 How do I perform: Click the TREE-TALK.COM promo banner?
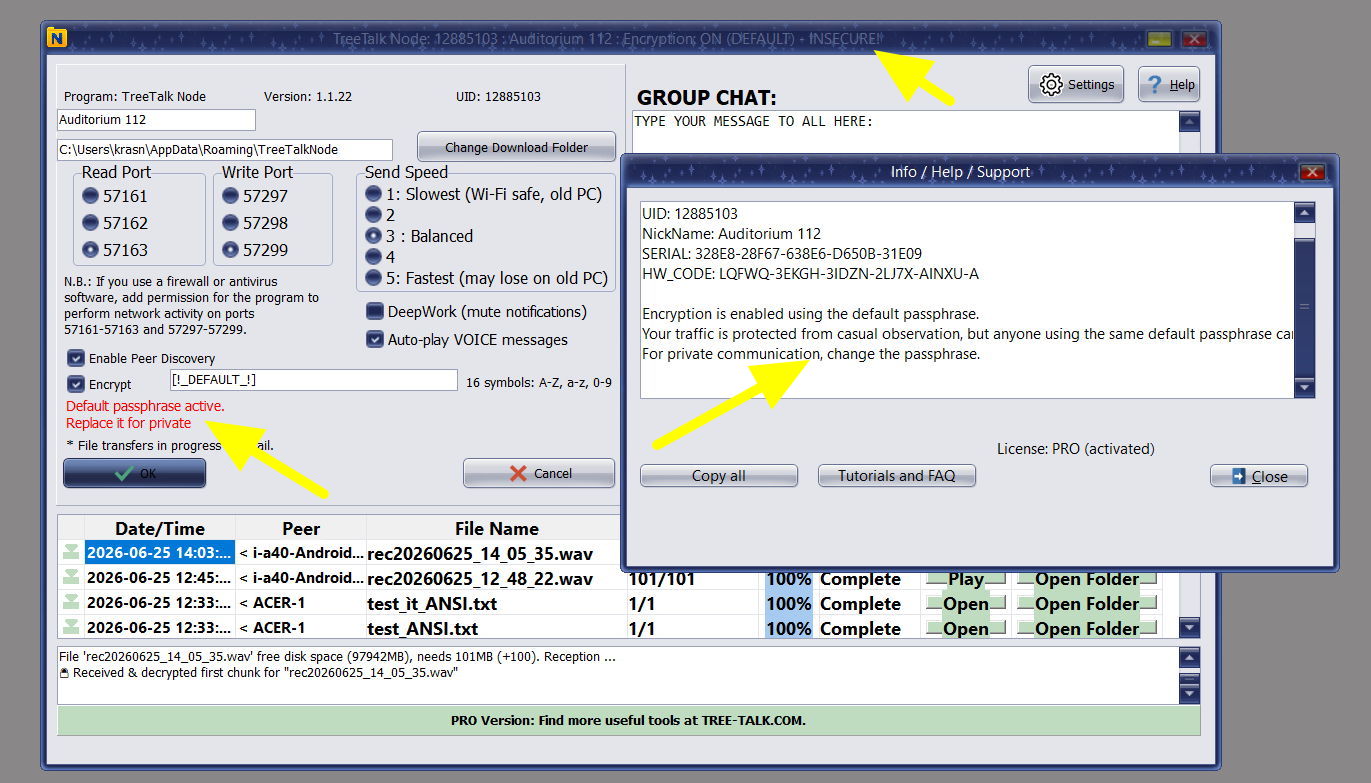[x=628, y=720]
